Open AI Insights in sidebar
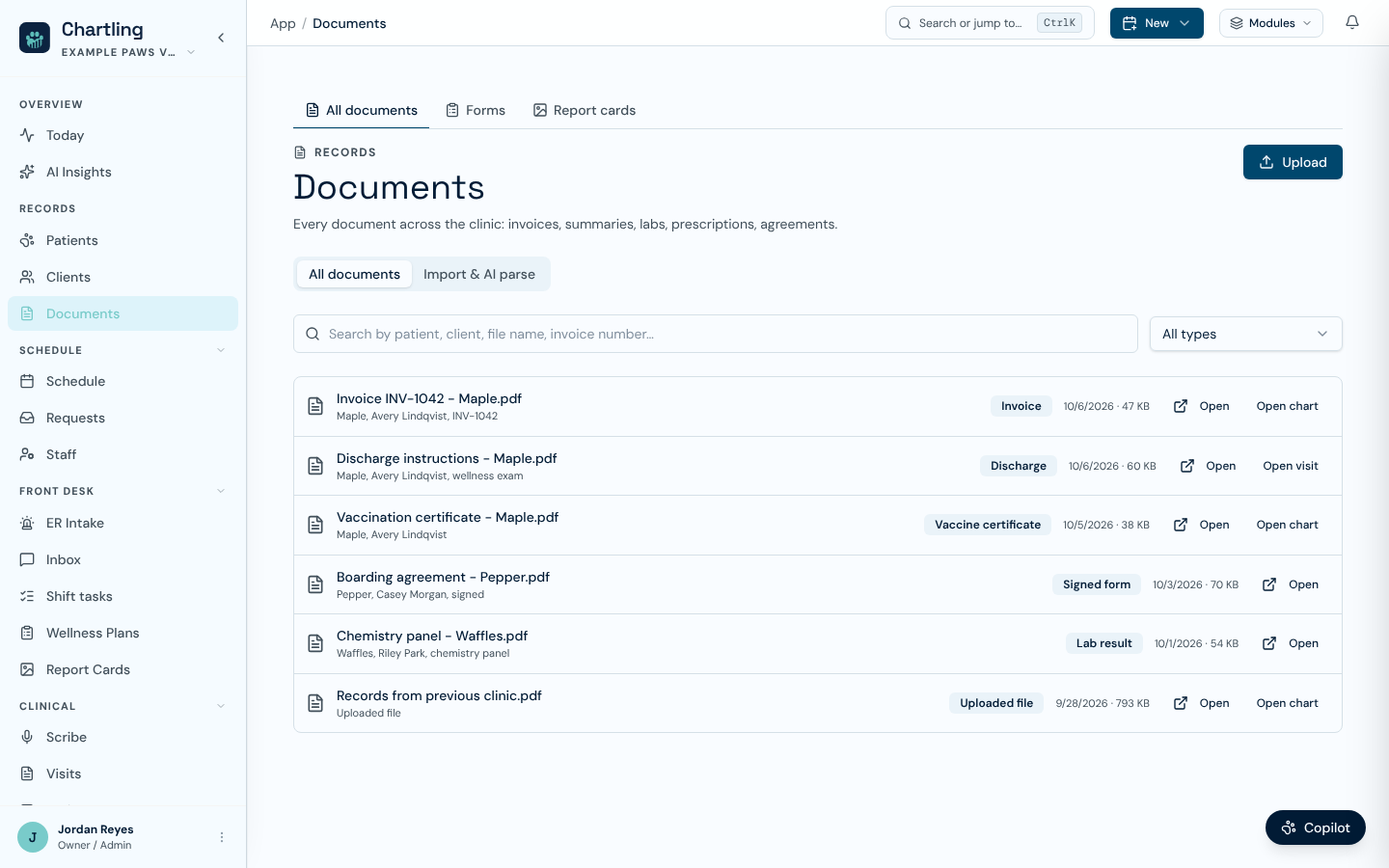 (123, 172)
